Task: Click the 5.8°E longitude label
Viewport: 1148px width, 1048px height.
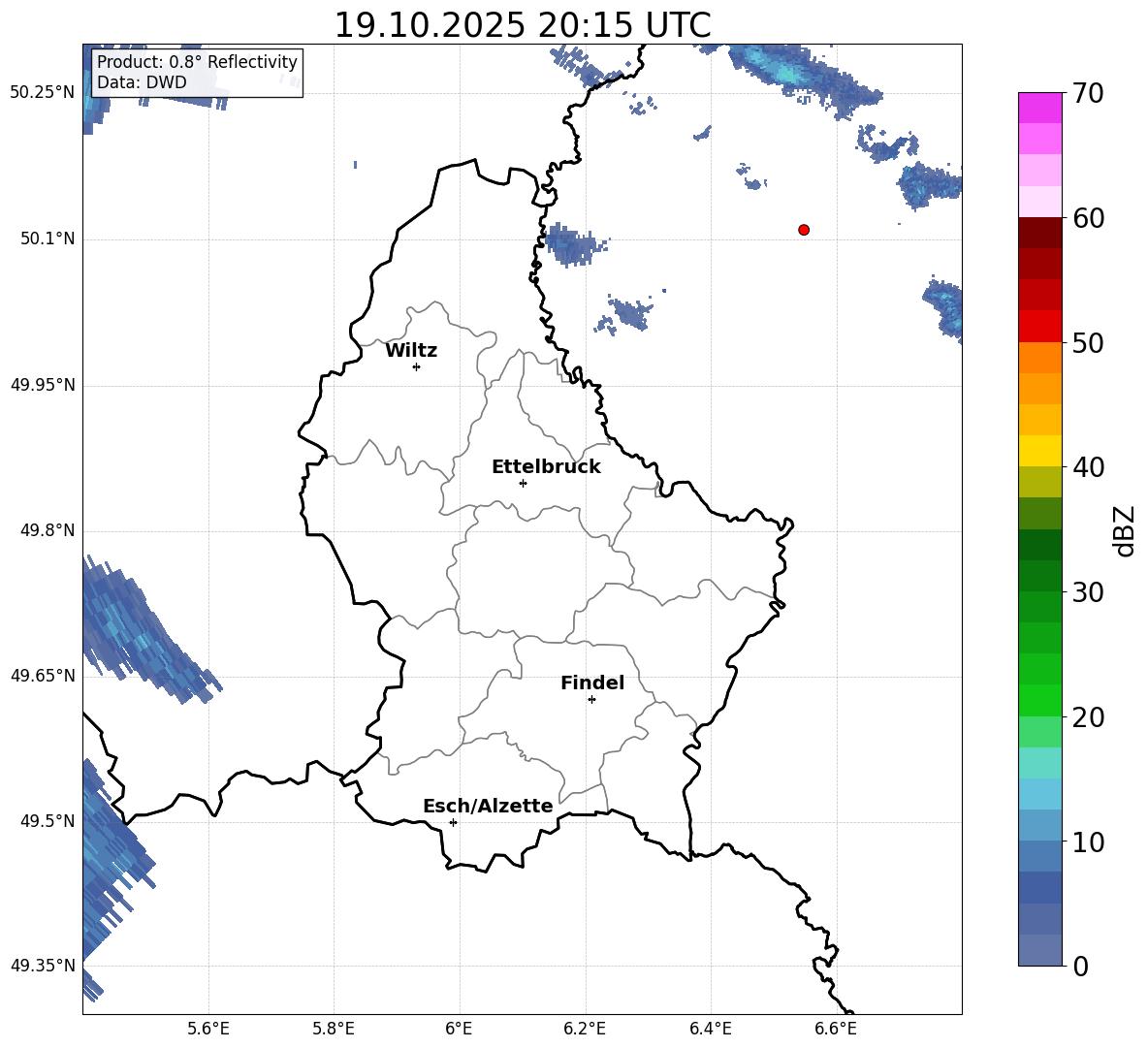Action: [x=334, y=1029]
